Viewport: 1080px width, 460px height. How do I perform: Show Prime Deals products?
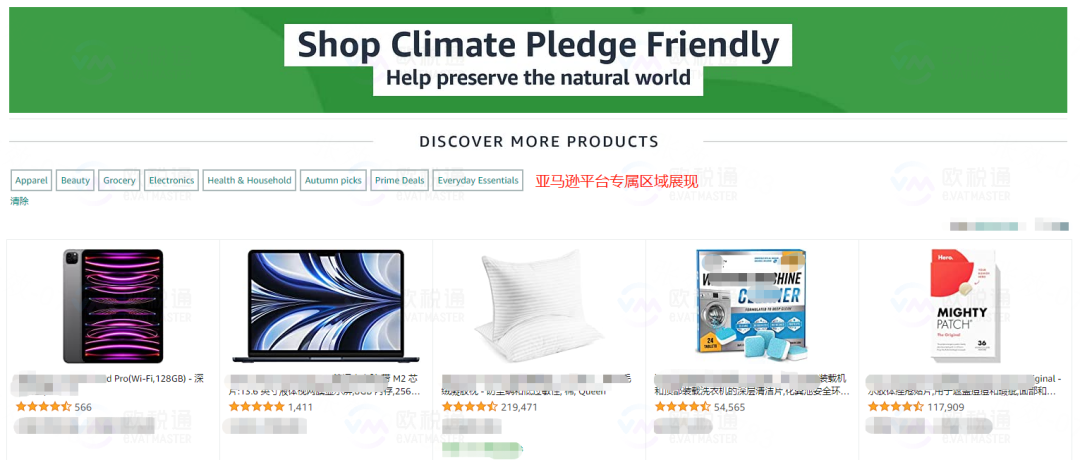[x=399, y=180]
